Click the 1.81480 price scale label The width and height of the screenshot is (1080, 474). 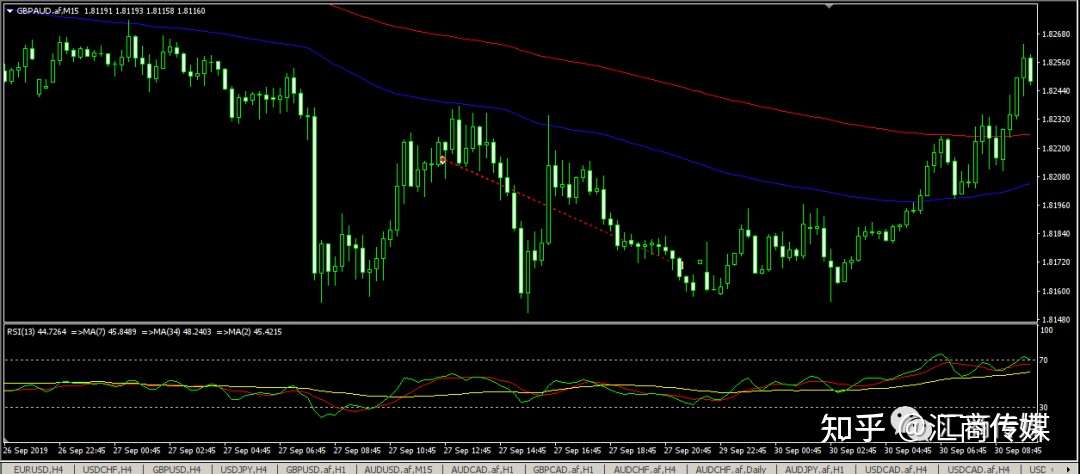coord(1055,319)
